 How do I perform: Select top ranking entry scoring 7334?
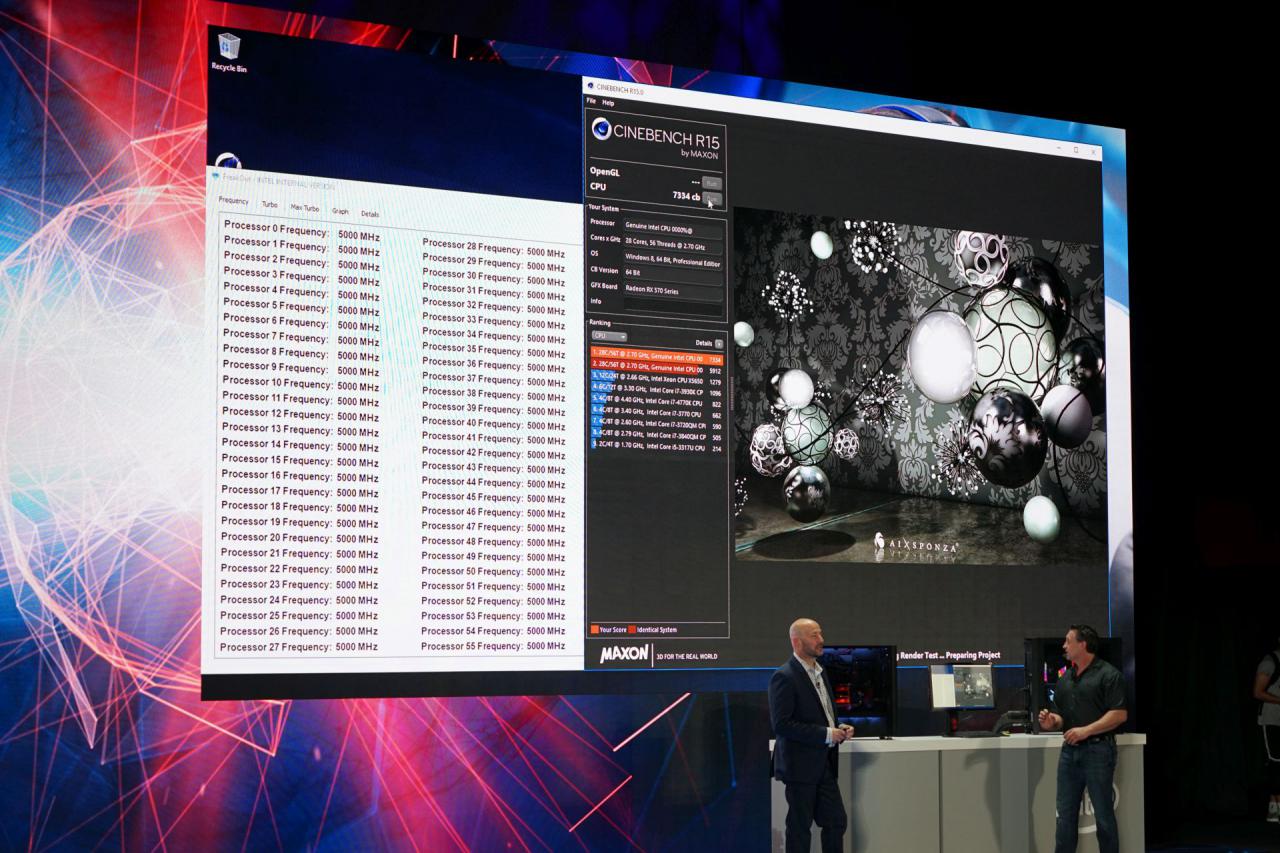click(x=656, y=355)
